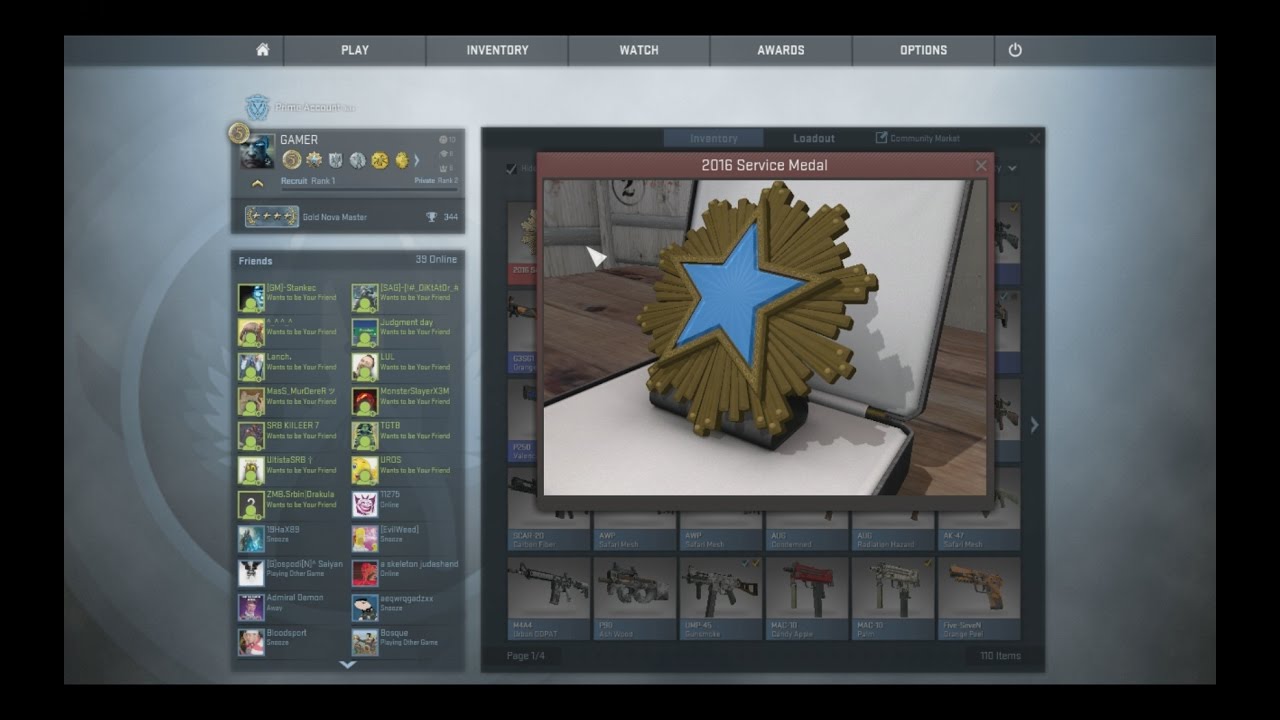Select Lanch.'s friend avatar

[251, 367]
